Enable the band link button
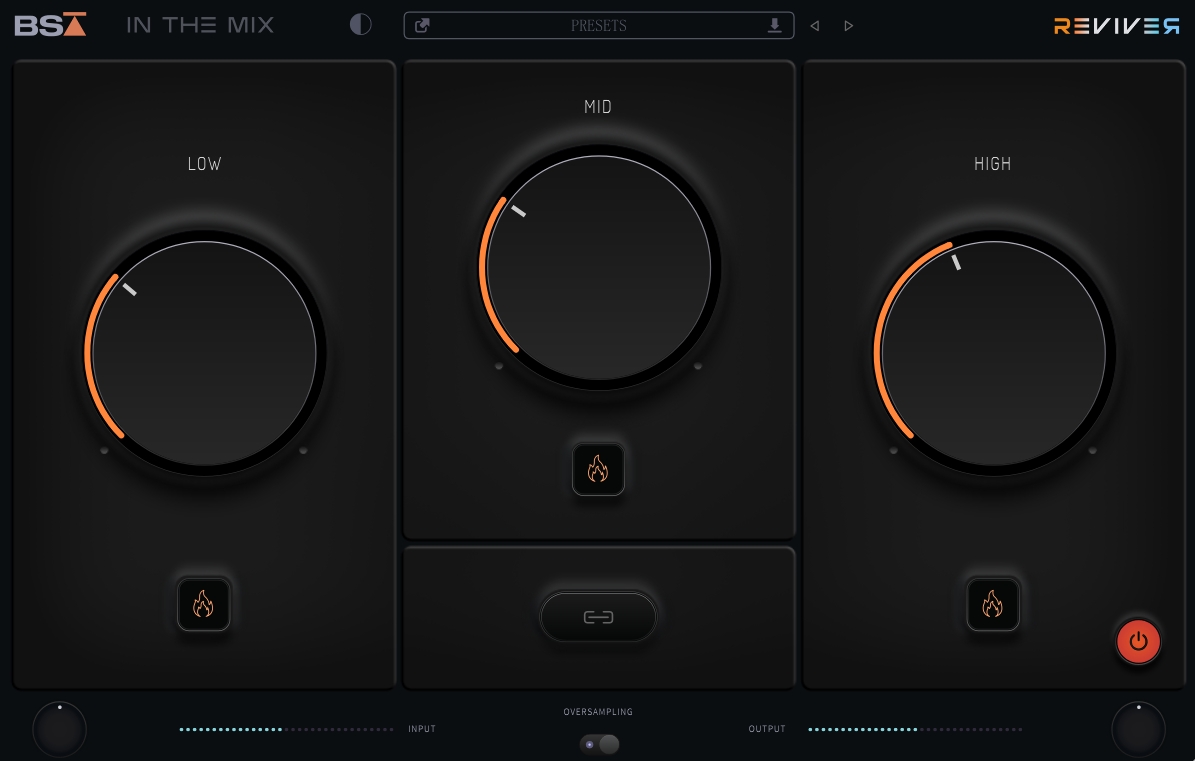 coord(598,617)
